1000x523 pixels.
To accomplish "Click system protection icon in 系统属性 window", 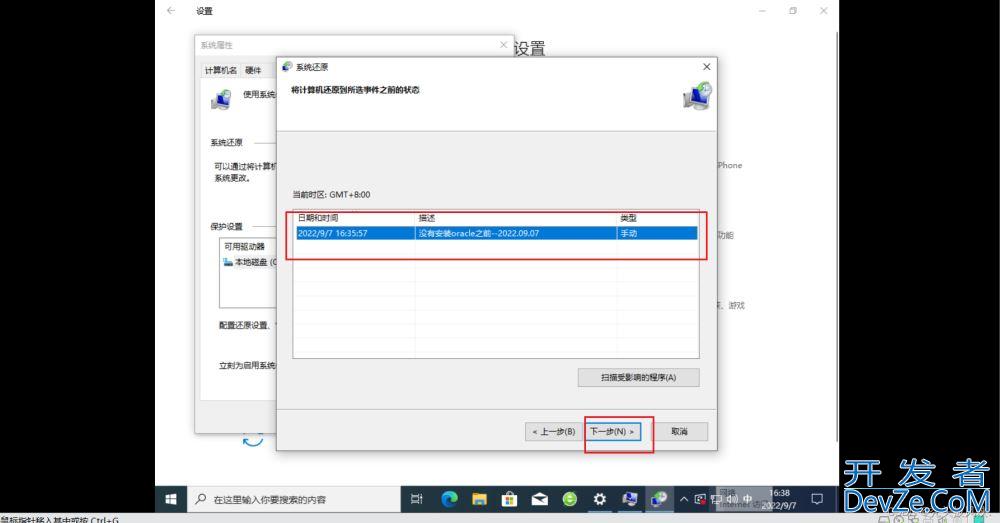I will [x=222, y=99].
